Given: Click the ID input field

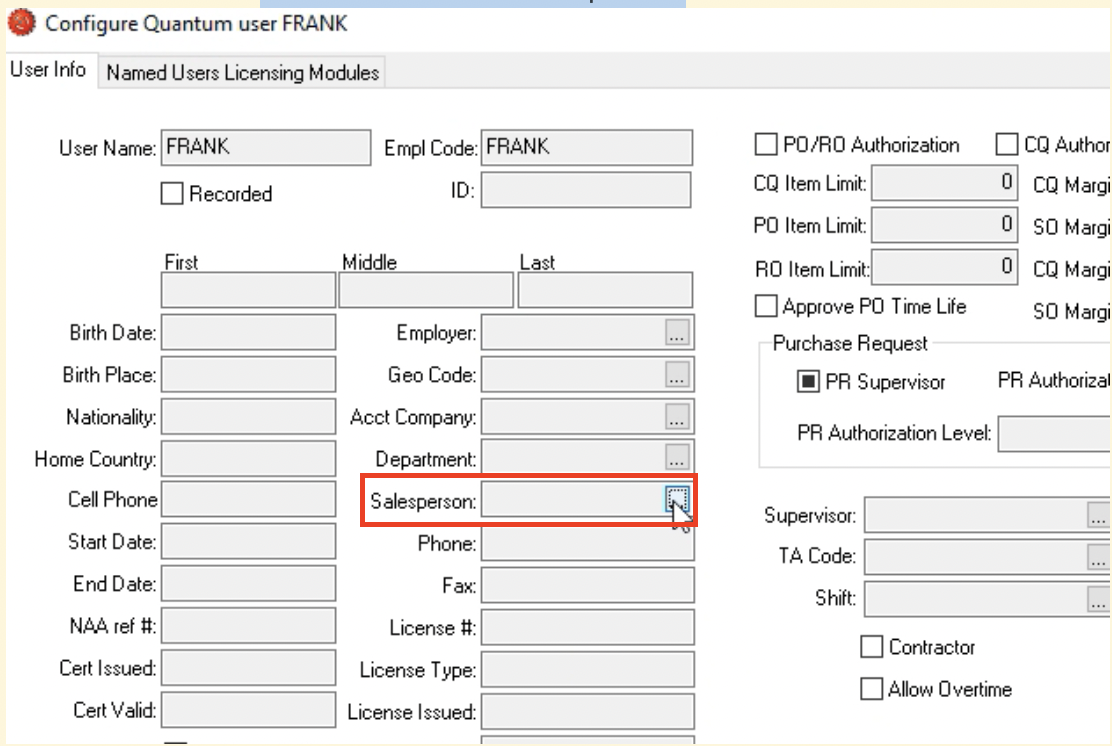Looking at the screenshot, I should point(586,190).
